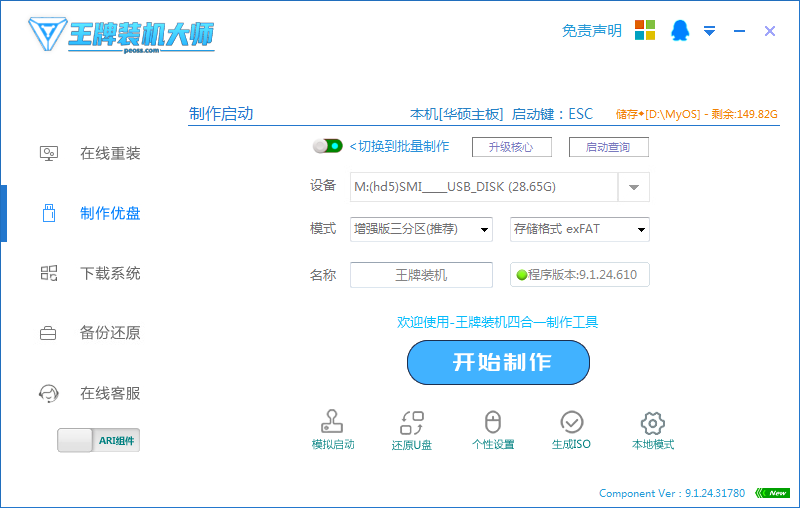Select the 制作优盘 USB icon

49,213
